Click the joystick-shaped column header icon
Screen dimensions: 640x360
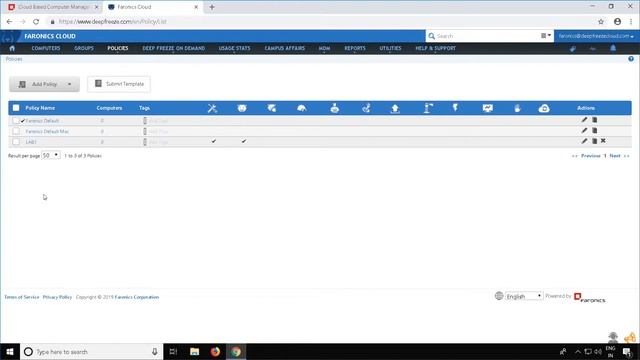point(335,108)
